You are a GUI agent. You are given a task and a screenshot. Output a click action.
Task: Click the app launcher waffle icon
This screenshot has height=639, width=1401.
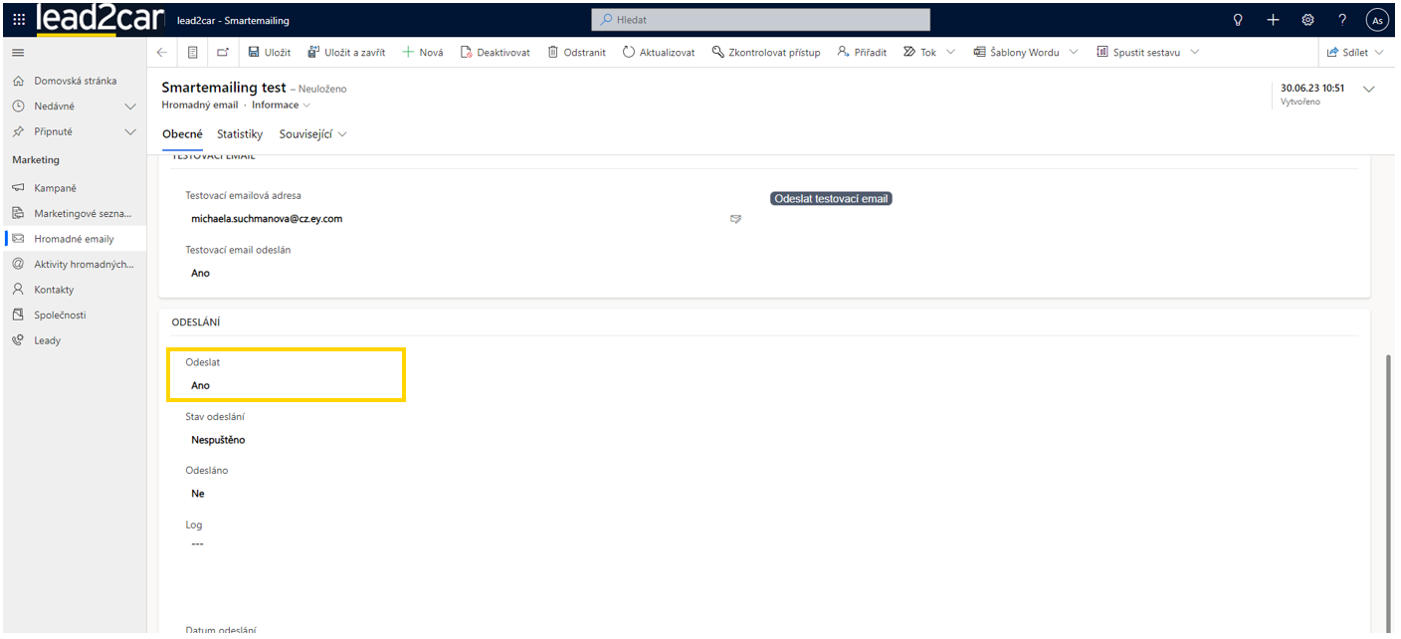19,20
